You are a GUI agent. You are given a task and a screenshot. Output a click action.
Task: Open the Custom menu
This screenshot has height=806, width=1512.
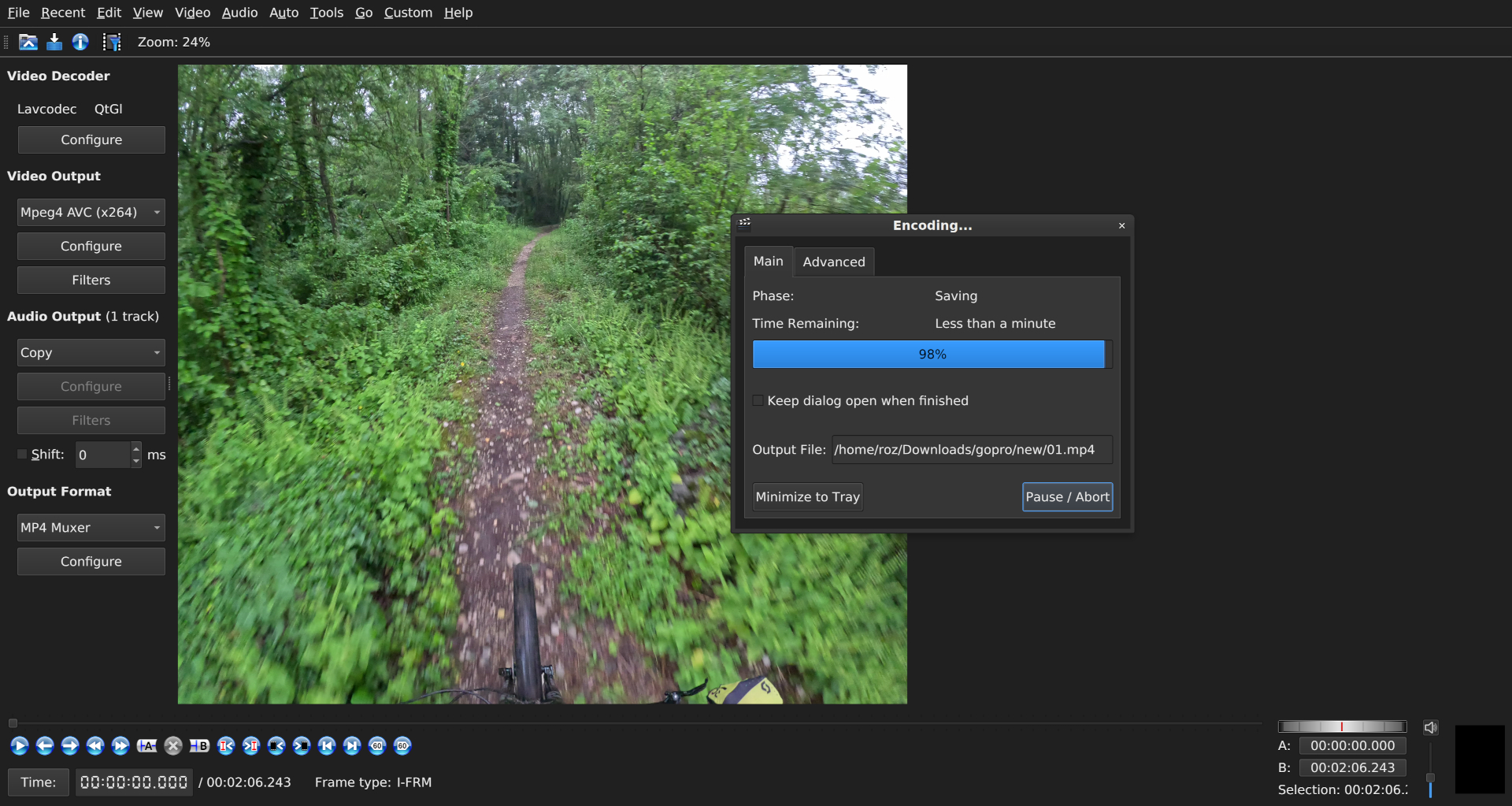pos(408,13)
